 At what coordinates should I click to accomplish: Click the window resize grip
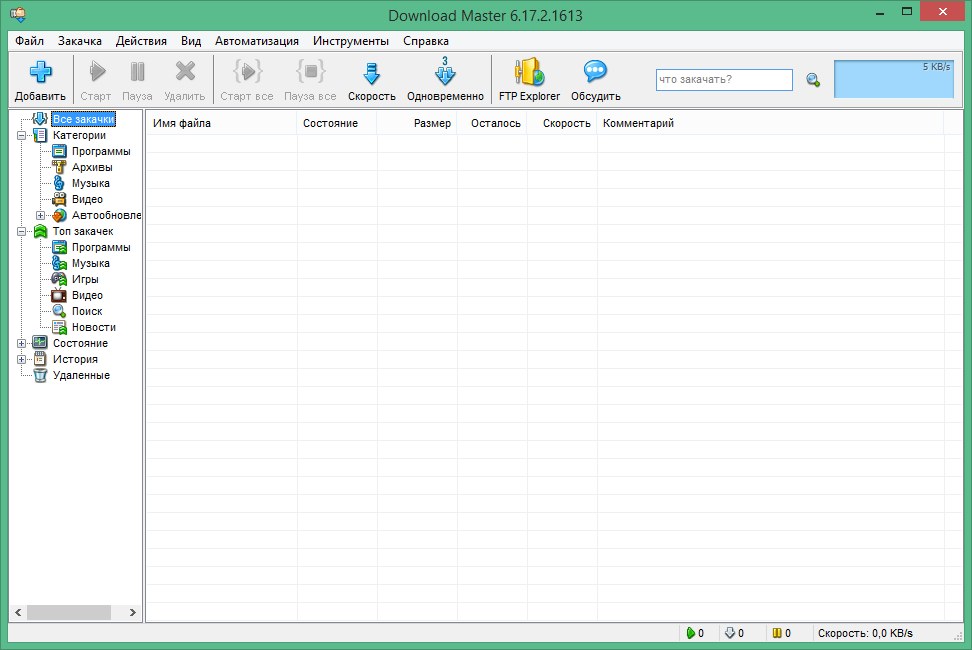(x=958, y=636)
